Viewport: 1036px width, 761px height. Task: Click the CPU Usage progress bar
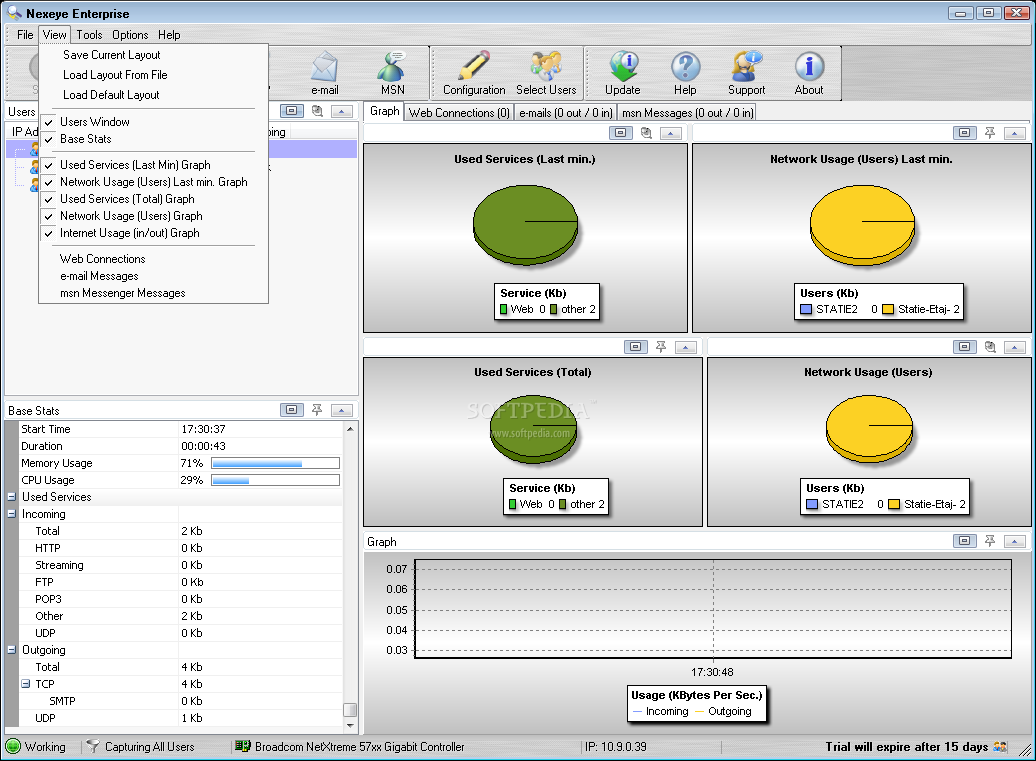click(x=276, y=480)
